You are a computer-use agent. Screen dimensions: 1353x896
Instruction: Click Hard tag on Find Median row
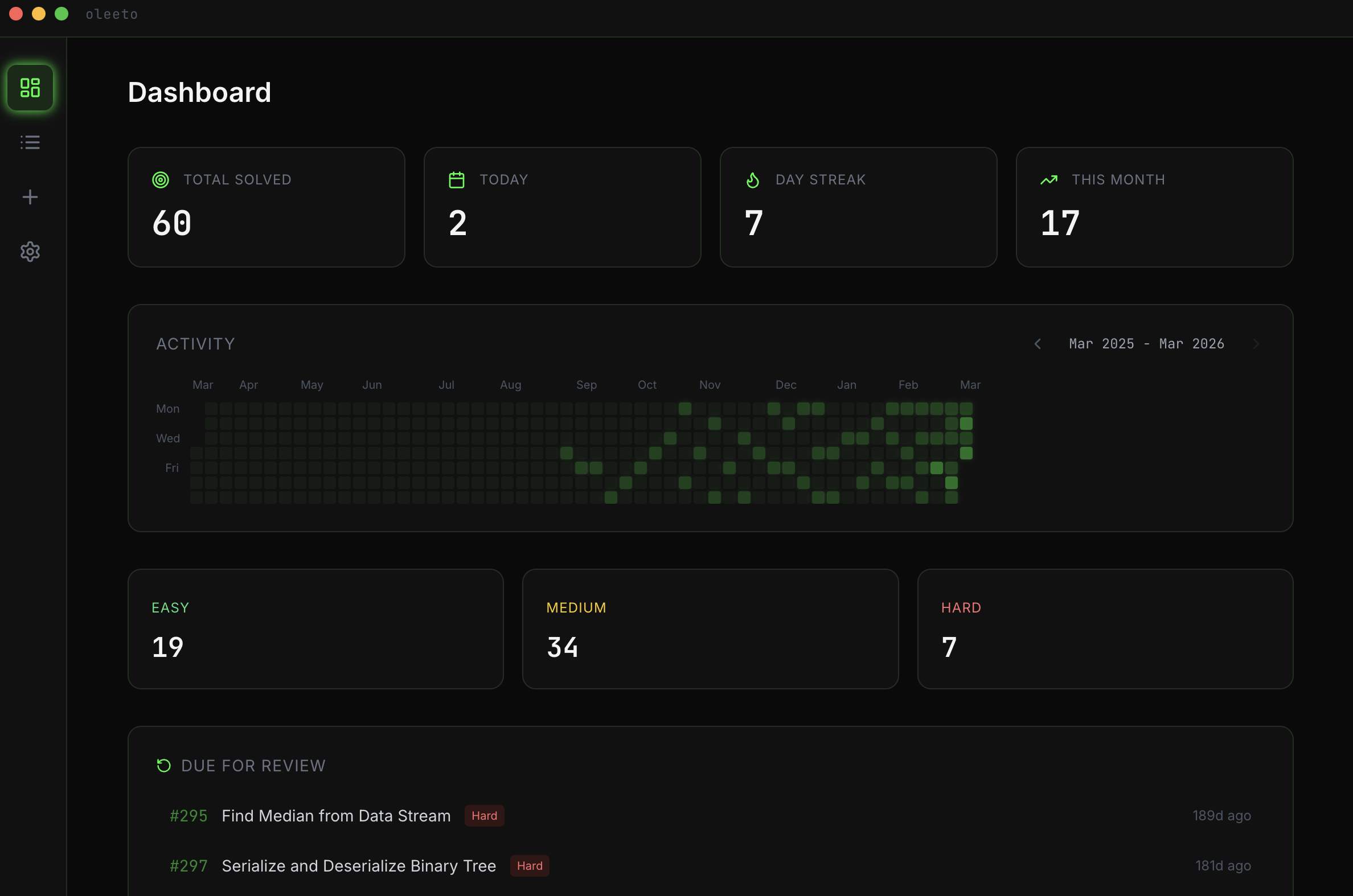pos(484,815)
